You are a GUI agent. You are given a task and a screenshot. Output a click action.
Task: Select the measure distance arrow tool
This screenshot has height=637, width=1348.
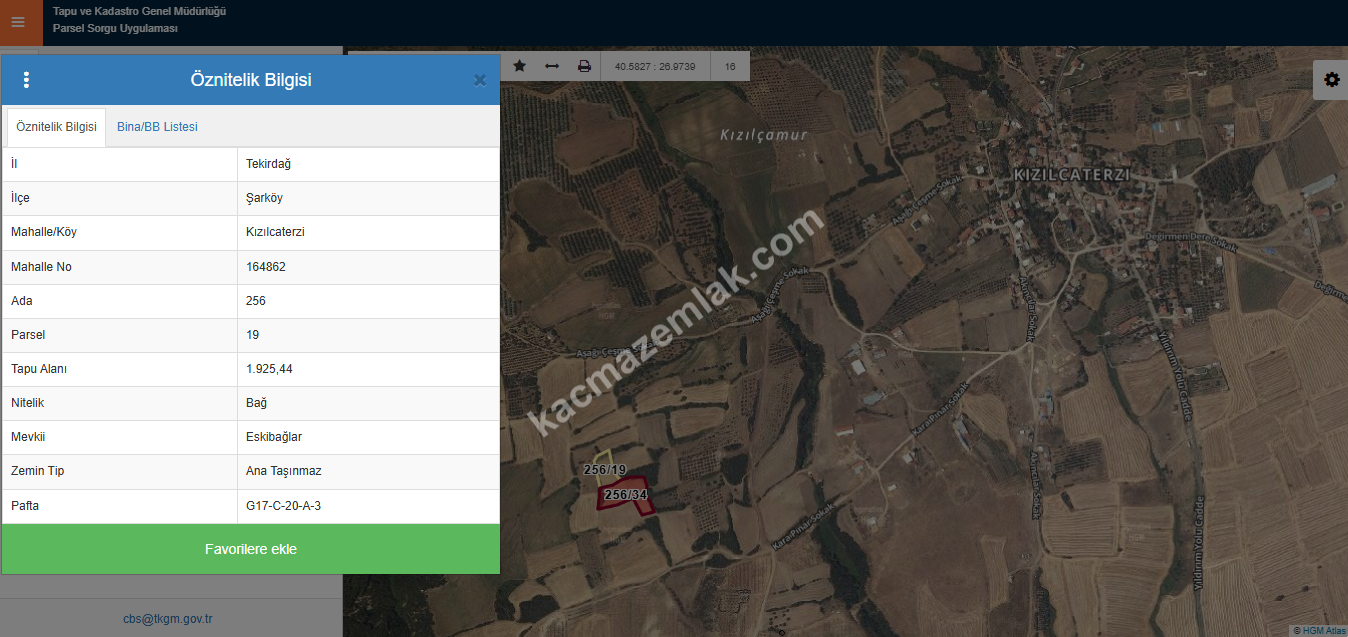(551, 66)
